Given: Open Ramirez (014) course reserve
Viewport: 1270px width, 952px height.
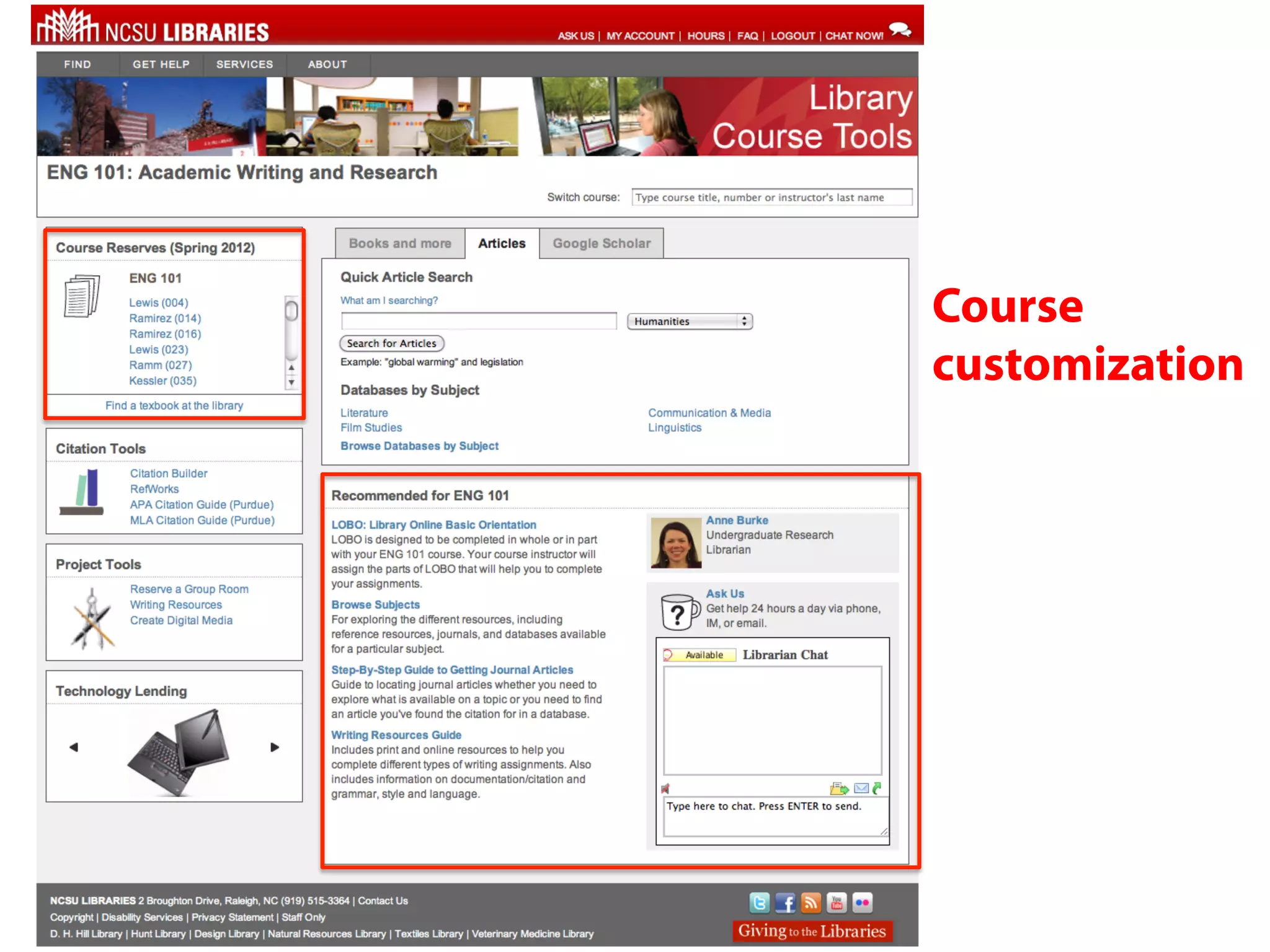Looking at the screenshot, I should 165,318.
